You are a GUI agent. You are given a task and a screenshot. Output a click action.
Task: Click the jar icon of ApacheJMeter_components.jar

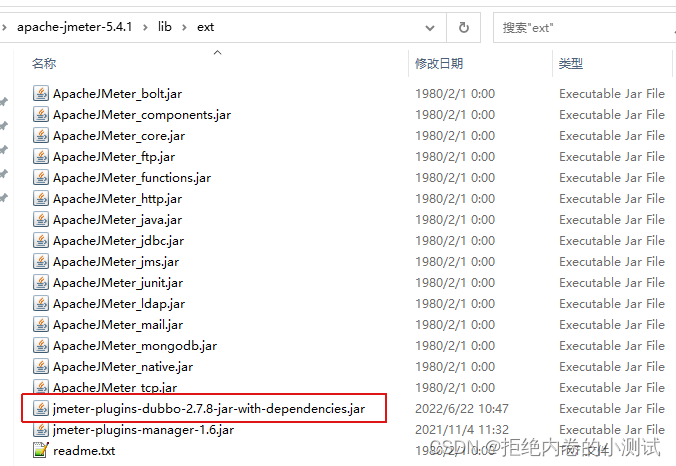point(41,115)
